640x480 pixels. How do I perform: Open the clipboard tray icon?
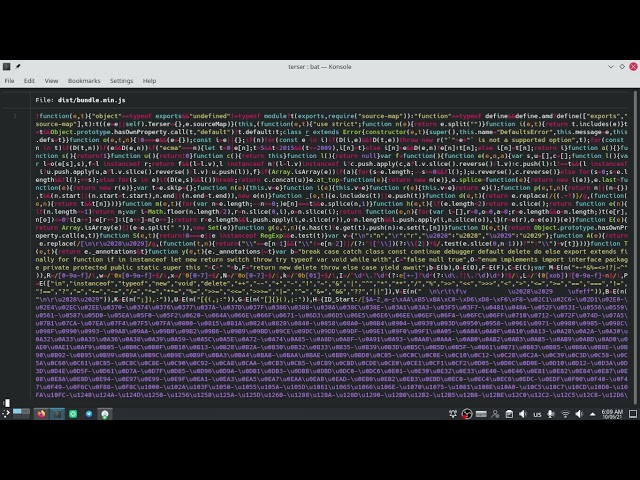click(509, 414)
